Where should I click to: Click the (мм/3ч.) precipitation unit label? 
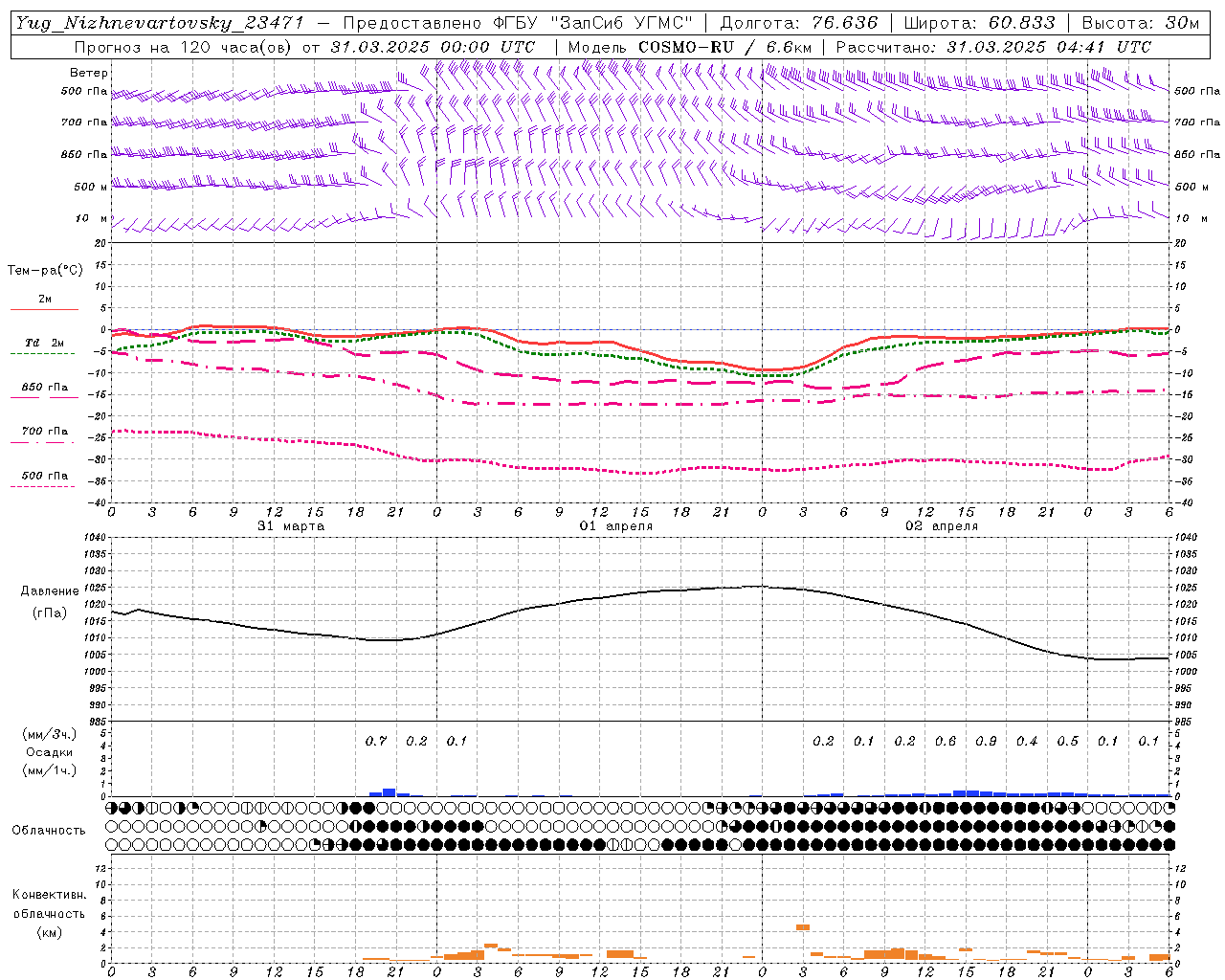coord(49,734)
